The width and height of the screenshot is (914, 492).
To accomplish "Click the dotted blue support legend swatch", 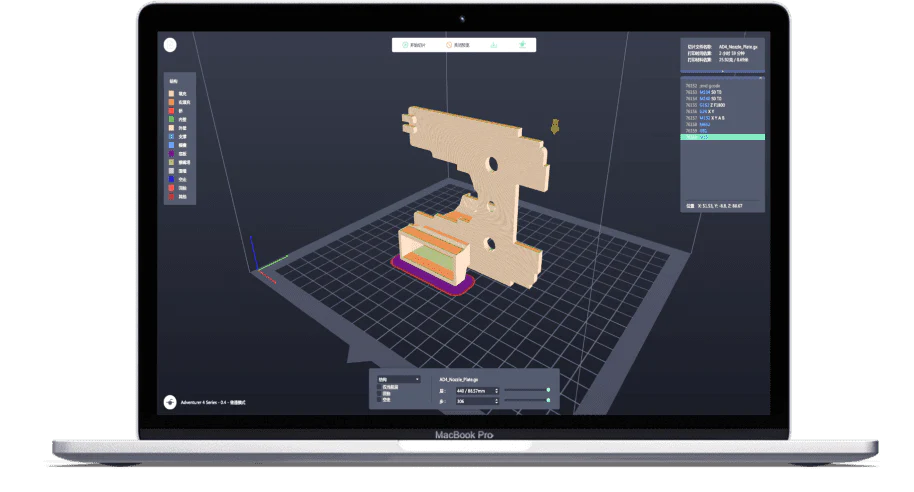I will point(171,136).
